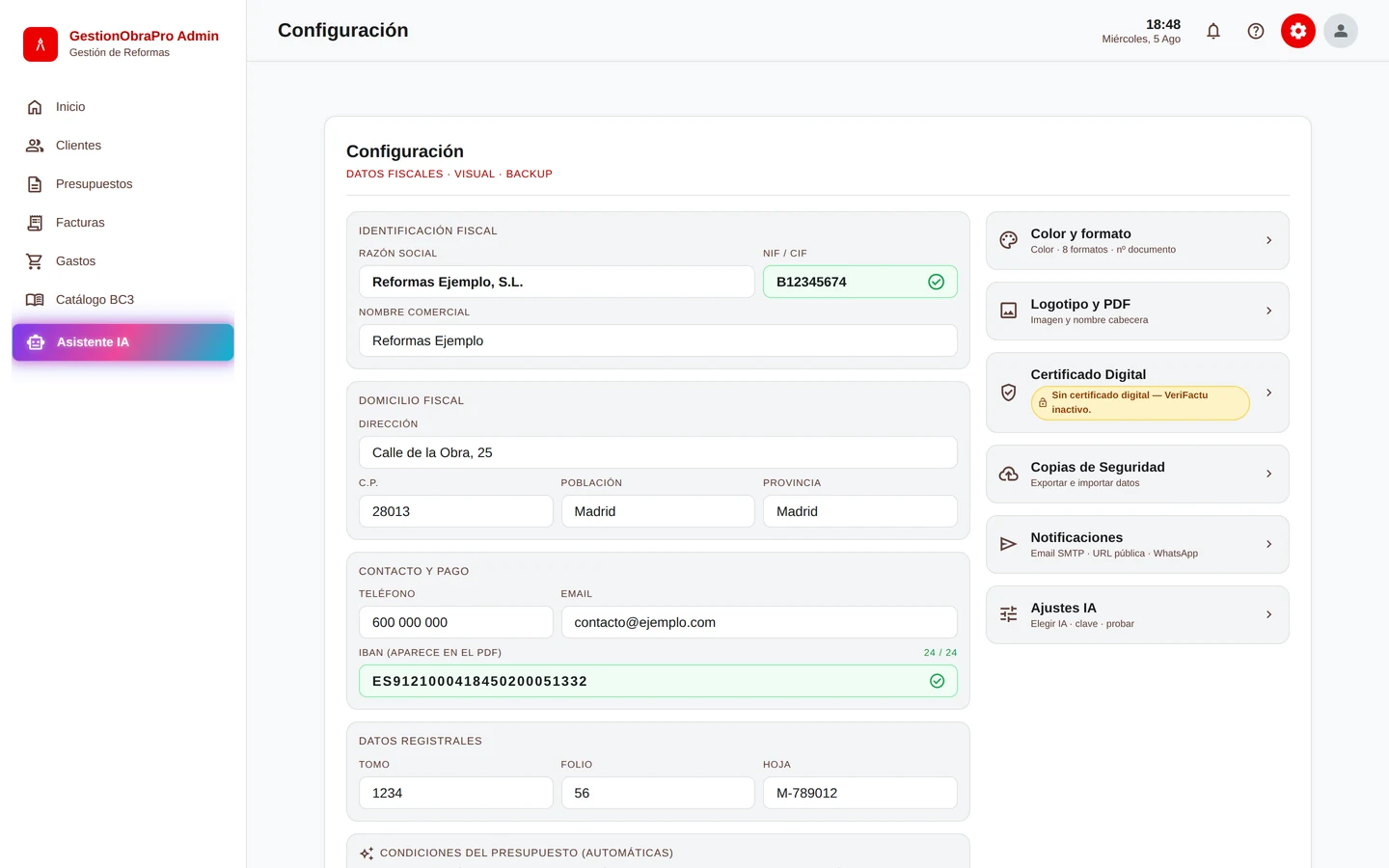Click the Razón Social input field

click(557, 282)
